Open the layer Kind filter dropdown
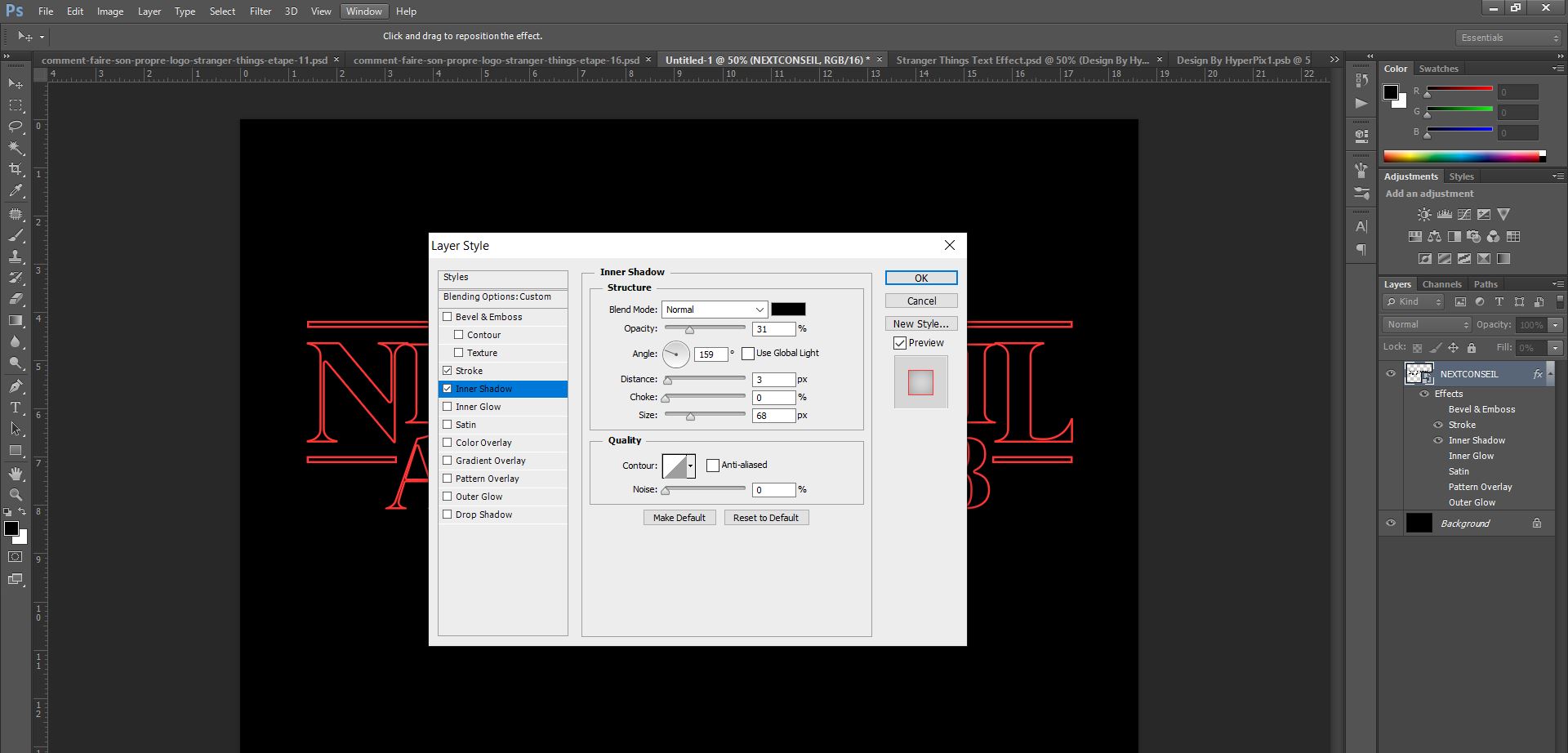Image resolution: width=1568 pixels, height=753 pixels. (x=1414, y=301)
